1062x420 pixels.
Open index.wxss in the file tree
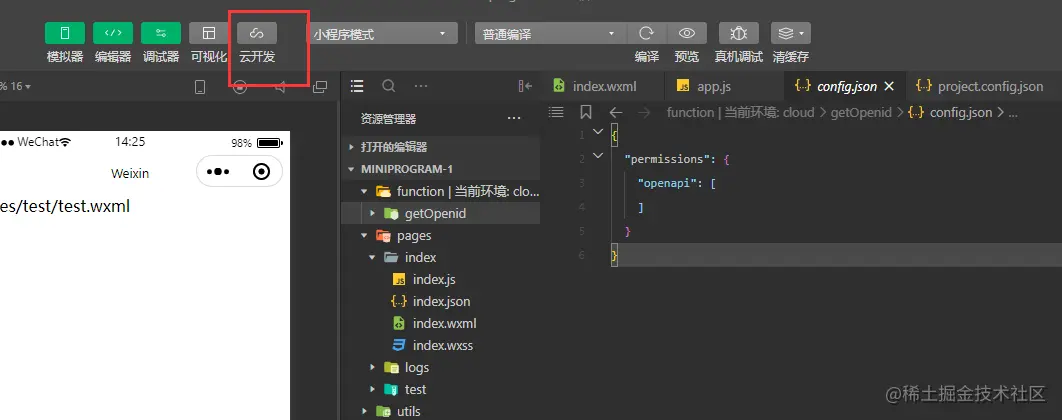pos(441,345)
